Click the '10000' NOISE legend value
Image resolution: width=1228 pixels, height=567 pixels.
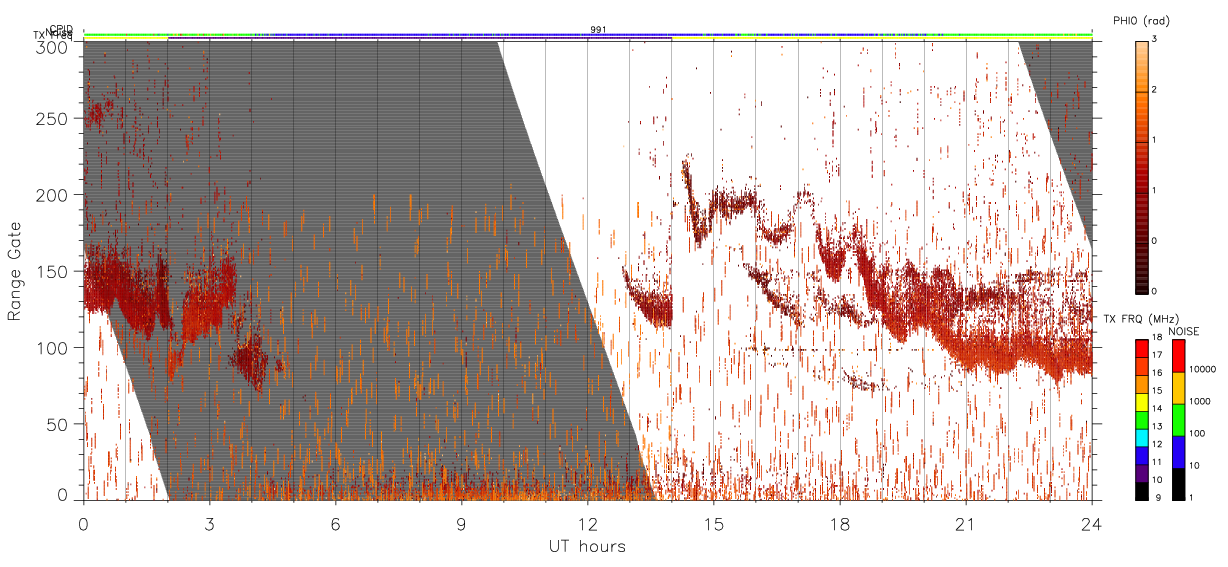tap(1204, 369)
